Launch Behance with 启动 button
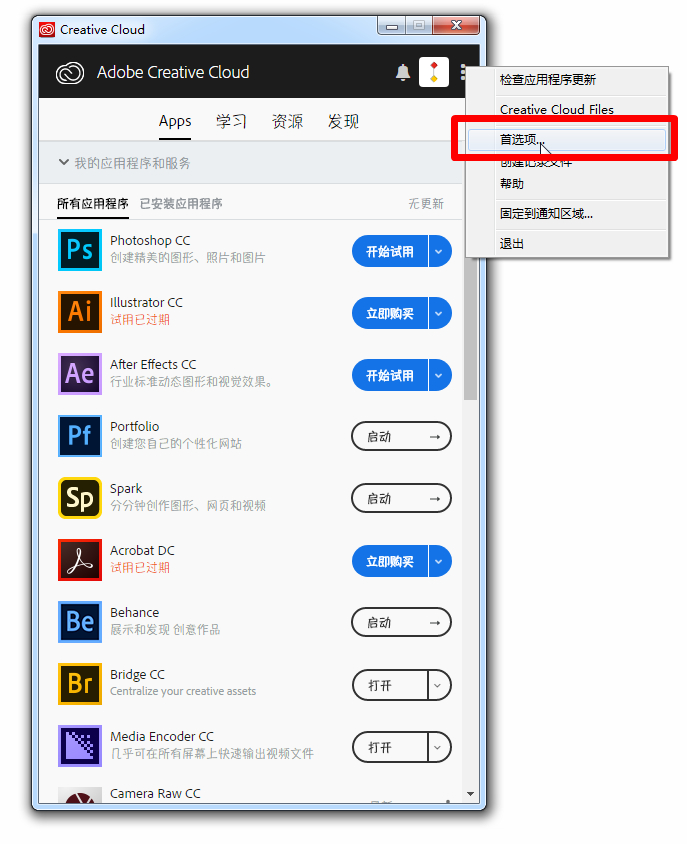Image resolution: width=687 pixels, height=844 pixels. point(401,623)
